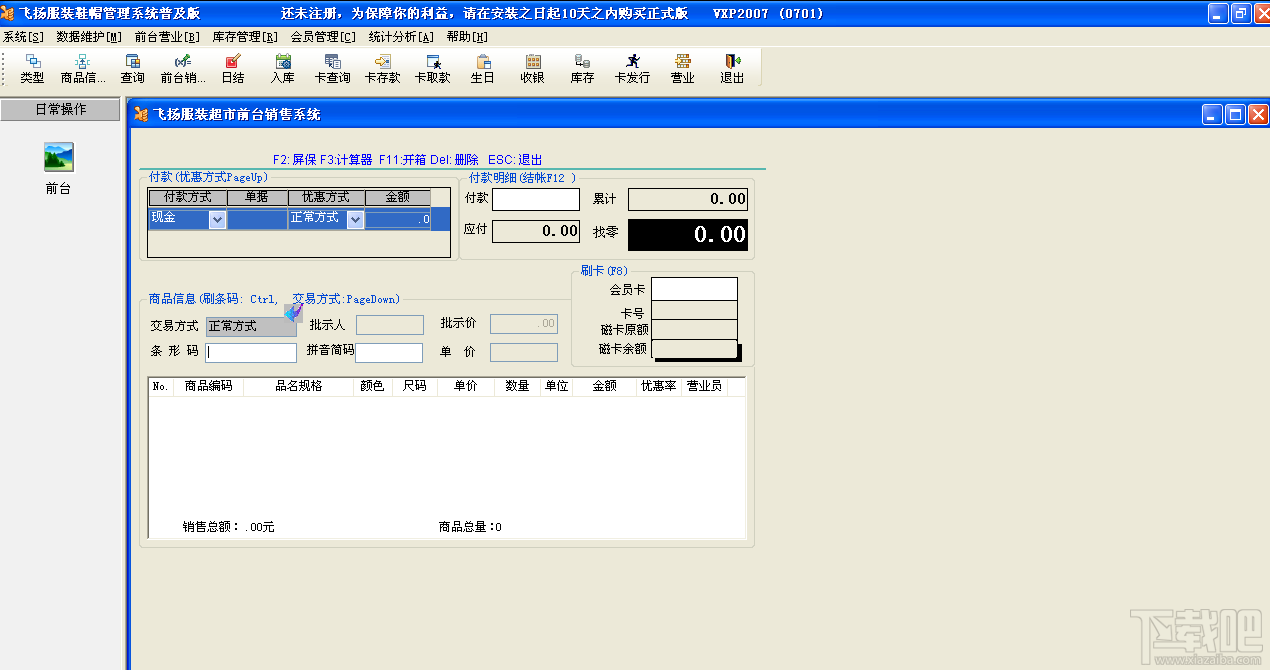Click the 单据 cell in payment row
The image size is (1270, 670).
point(257,220)
